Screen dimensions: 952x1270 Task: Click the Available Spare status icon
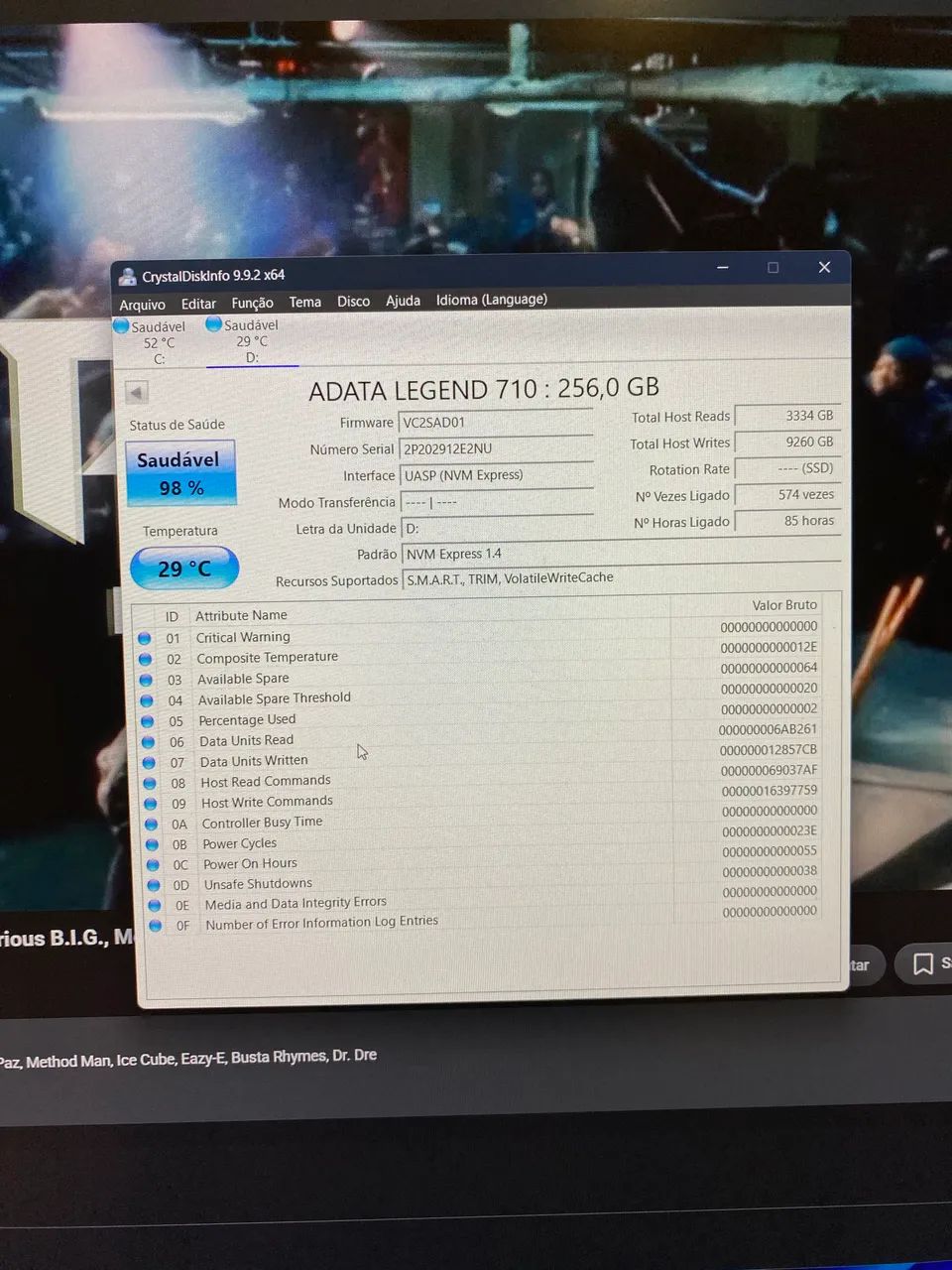click(x=147, y=680)
